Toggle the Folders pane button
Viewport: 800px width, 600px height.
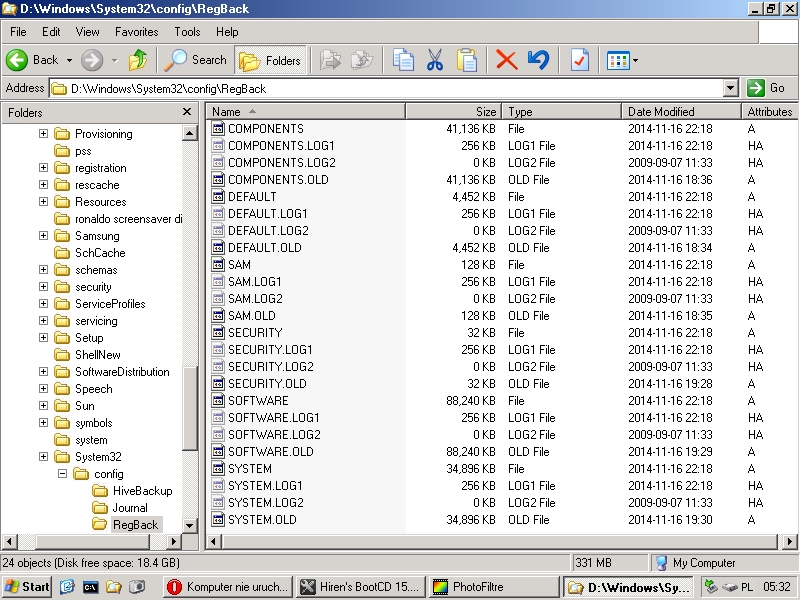click(x=270, y=60)
